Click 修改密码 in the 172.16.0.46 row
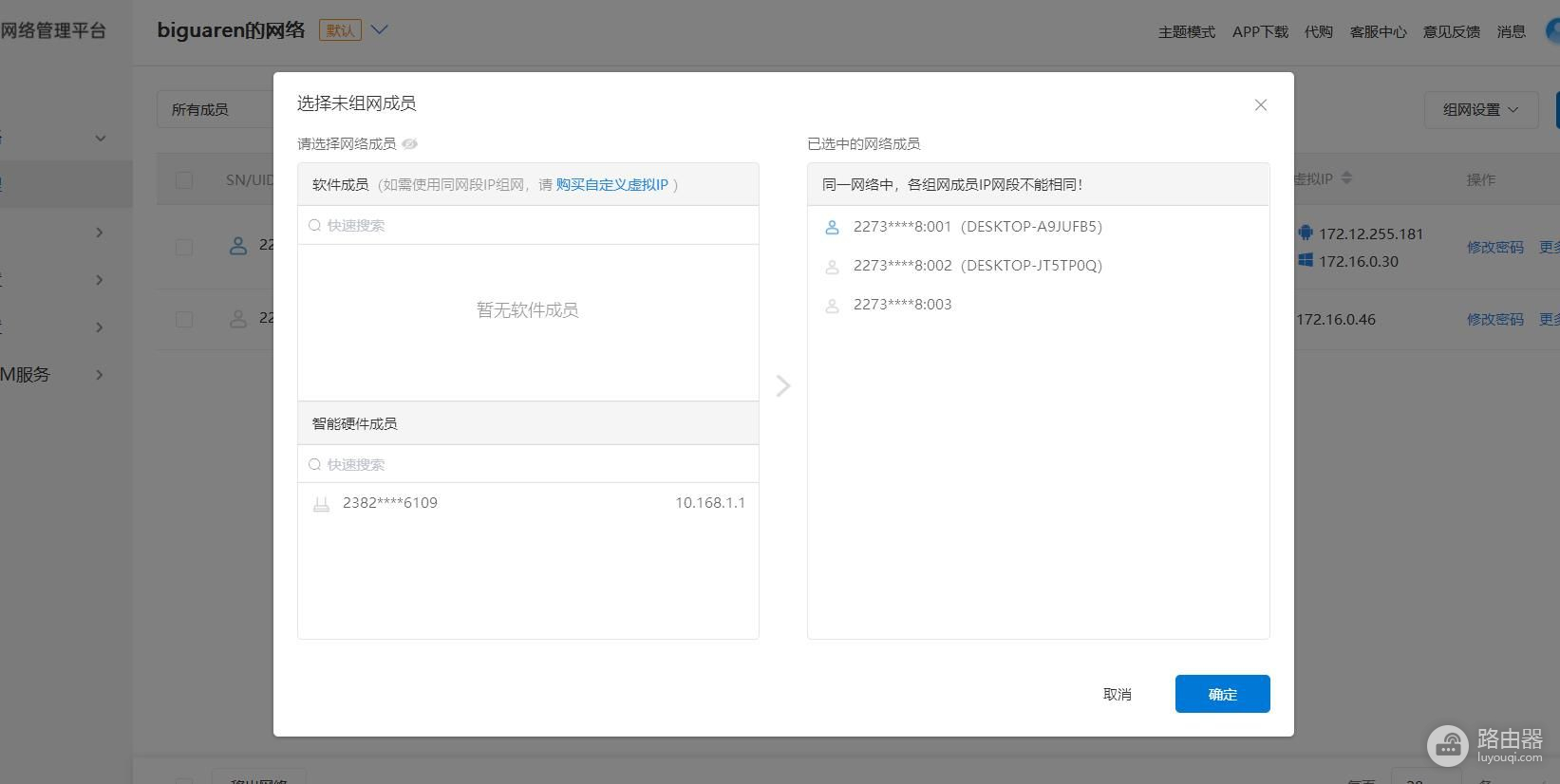This screenshot has width=1560, height=784. 1494,319
